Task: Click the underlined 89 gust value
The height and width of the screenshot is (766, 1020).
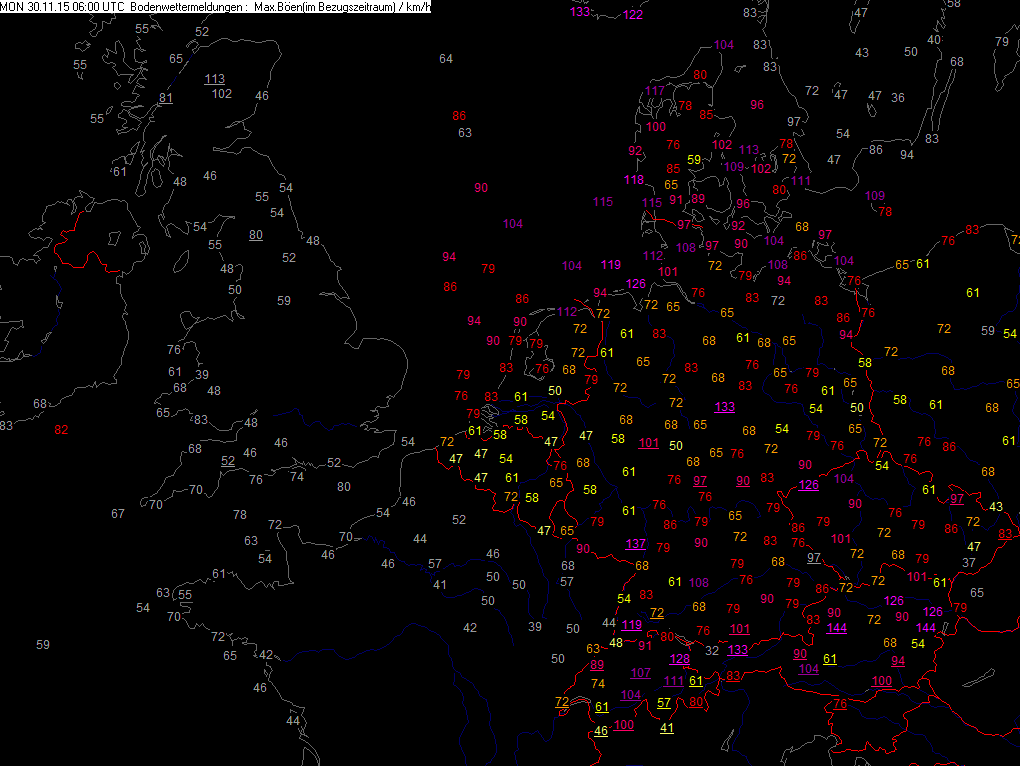Action: [x=597, y=665]
